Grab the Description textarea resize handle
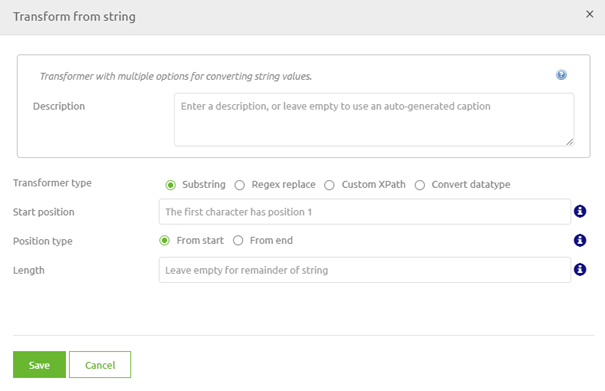605x391 pixels. pos(570,142)
